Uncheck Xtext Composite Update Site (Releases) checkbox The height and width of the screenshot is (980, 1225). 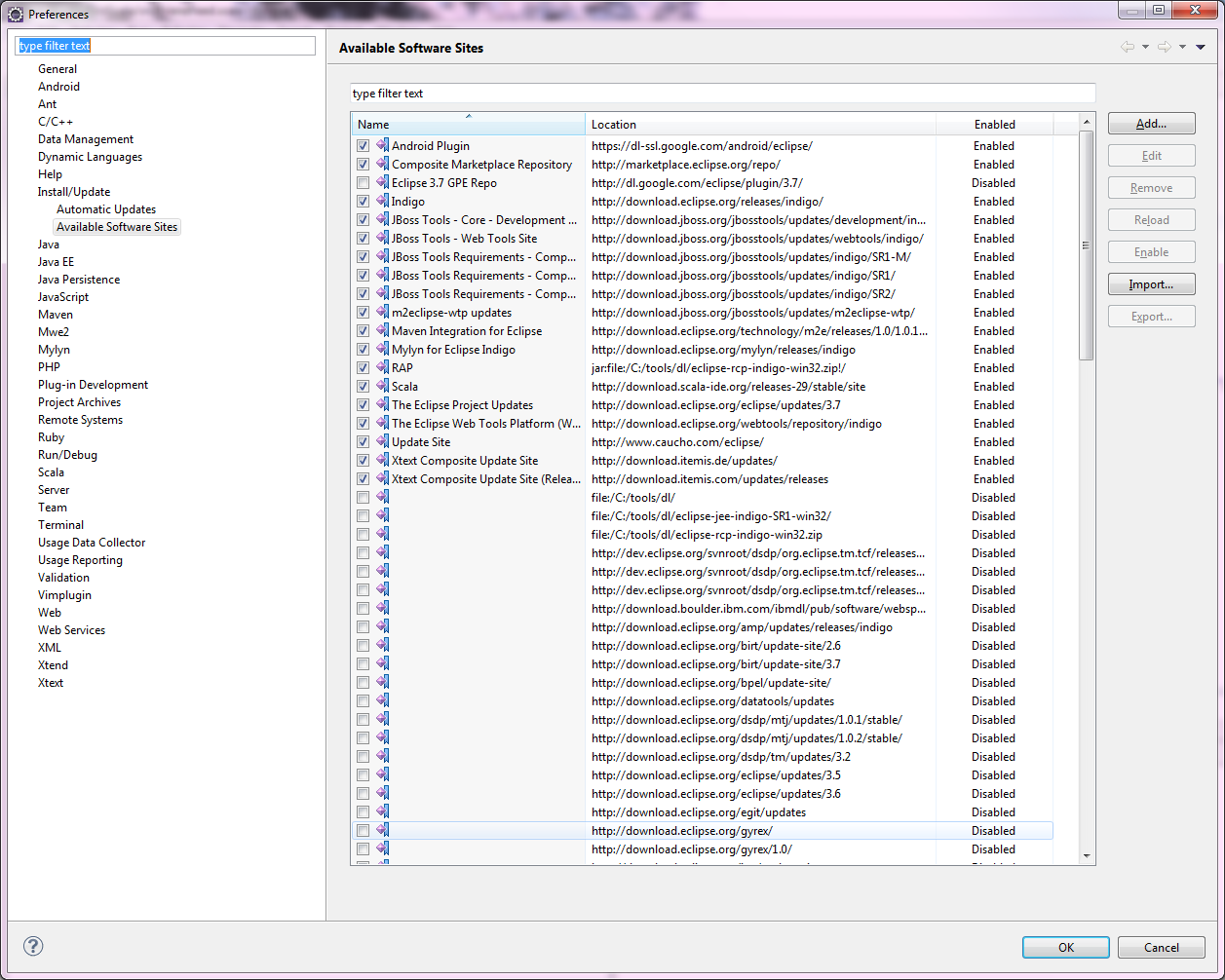pos(363,478)
